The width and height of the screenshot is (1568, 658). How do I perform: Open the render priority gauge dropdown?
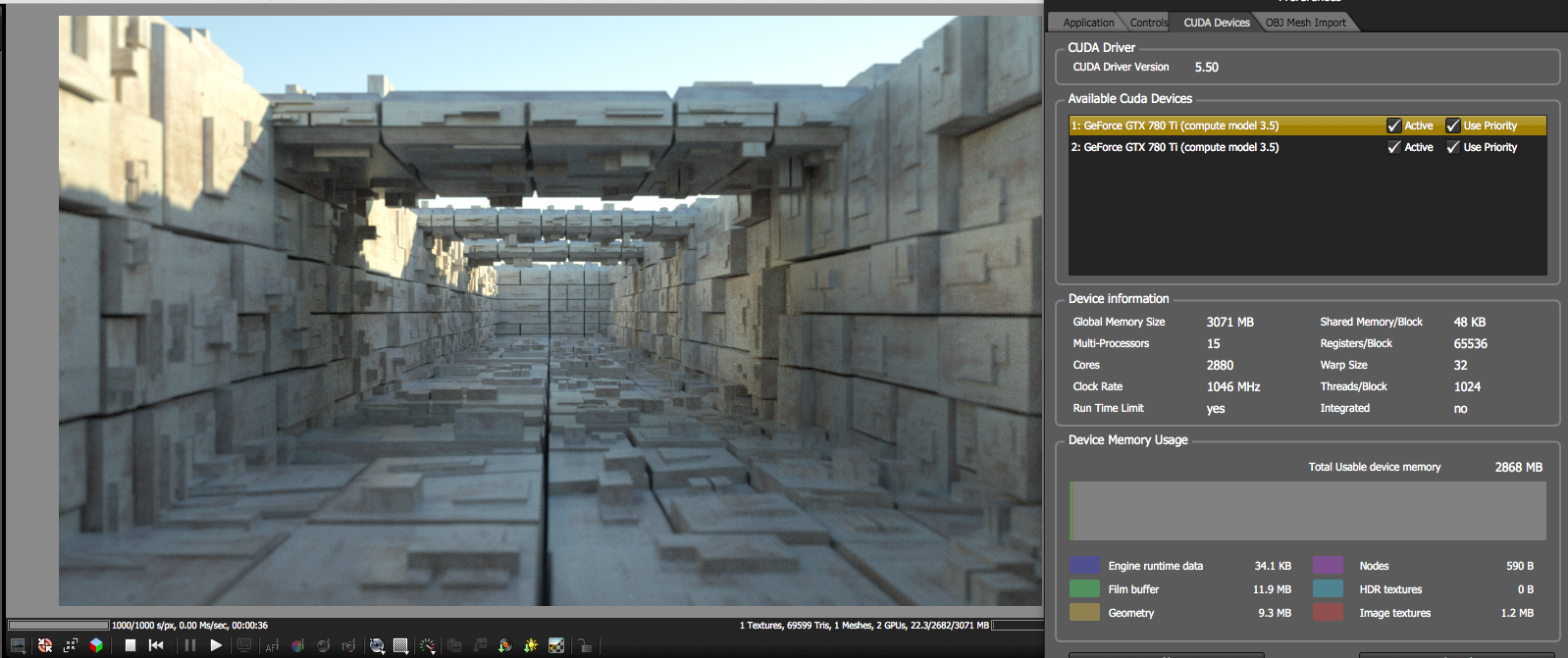click(427, 645)
